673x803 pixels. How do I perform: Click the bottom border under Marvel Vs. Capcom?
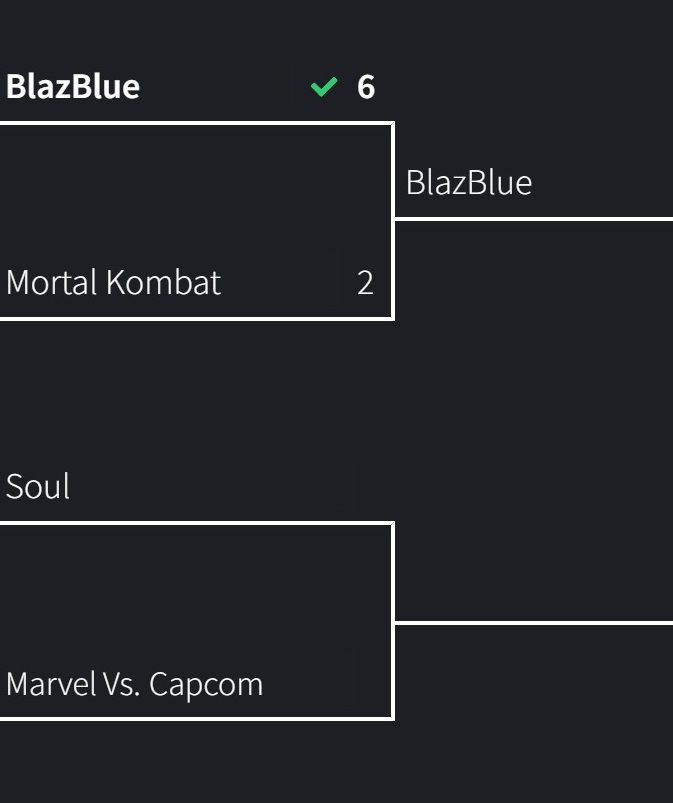click(x=197, y=719)
